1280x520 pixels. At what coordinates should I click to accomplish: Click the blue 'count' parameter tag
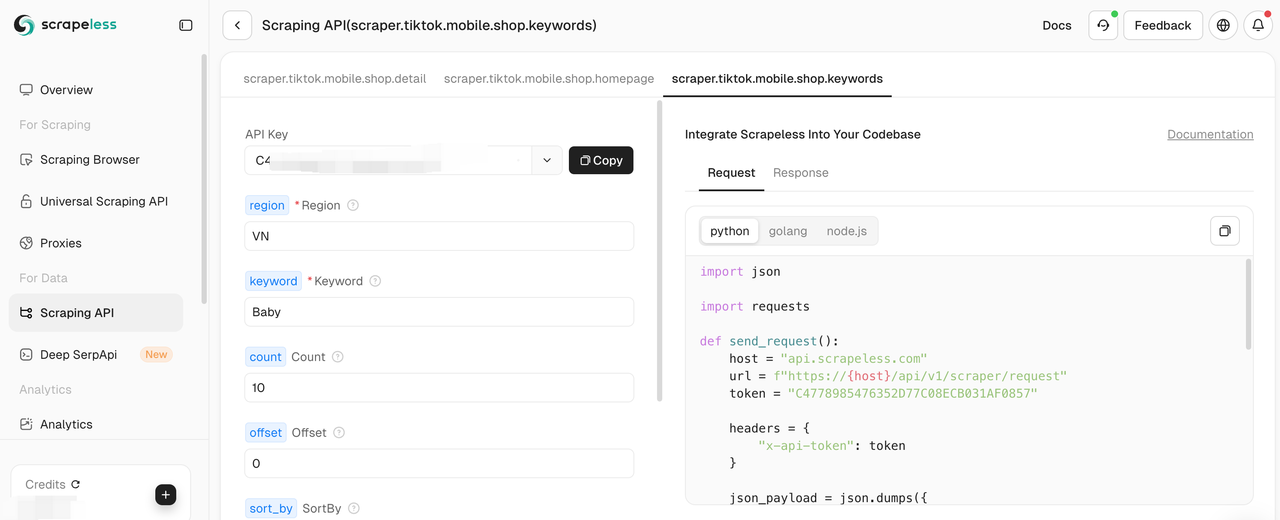(266, 357)
